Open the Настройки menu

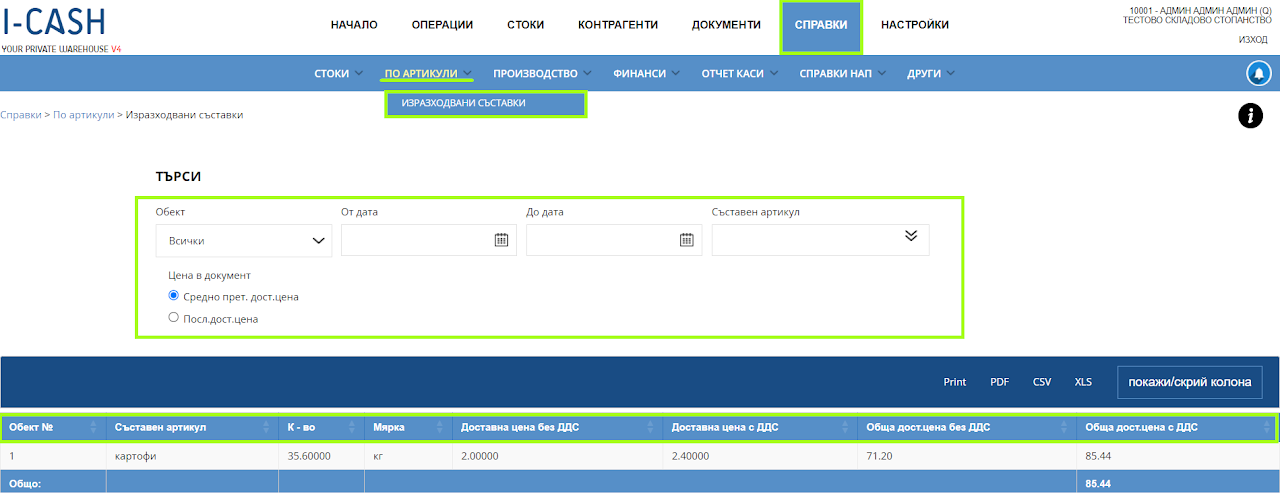pyautogui.click(x=915, y=25)
